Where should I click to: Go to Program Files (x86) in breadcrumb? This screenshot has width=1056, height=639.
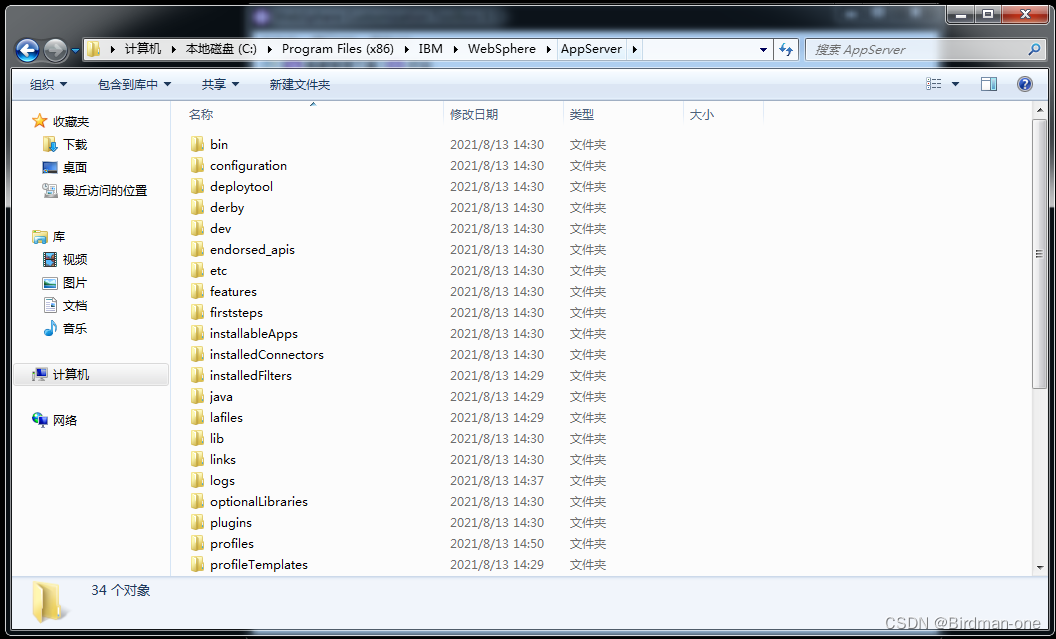click(337, 49)
